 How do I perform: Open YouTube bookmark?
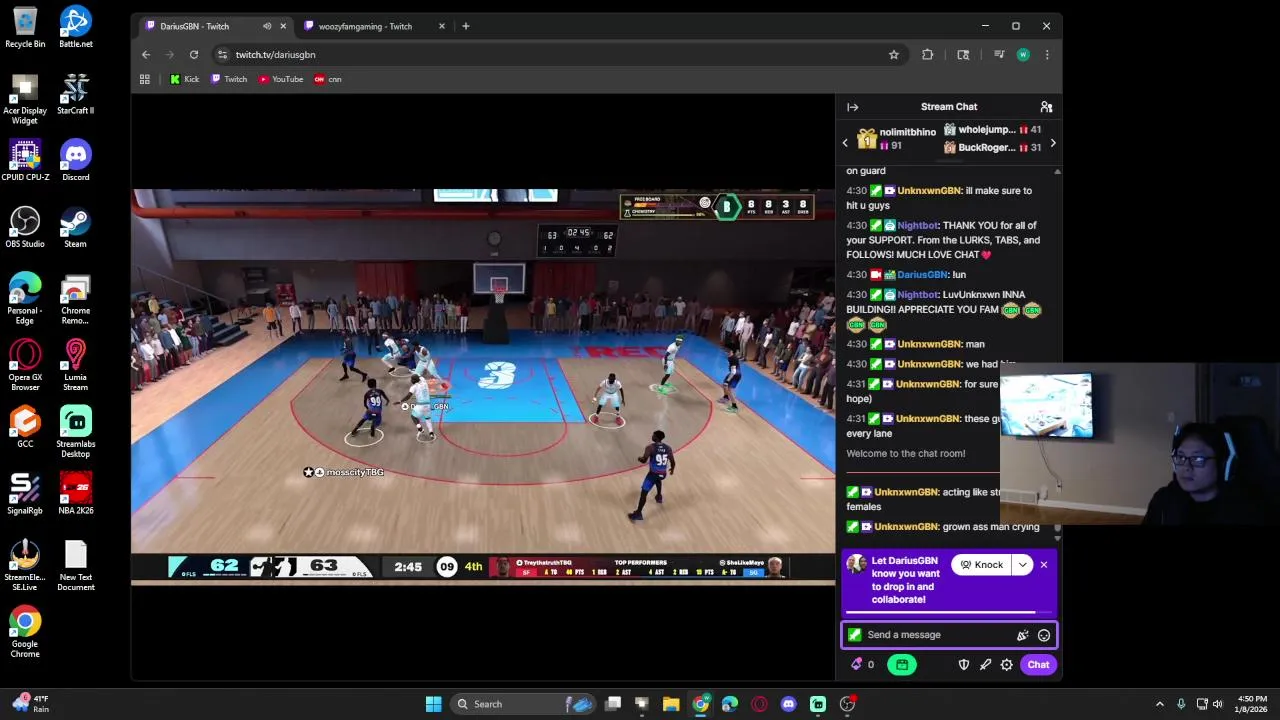pos(281,79)
